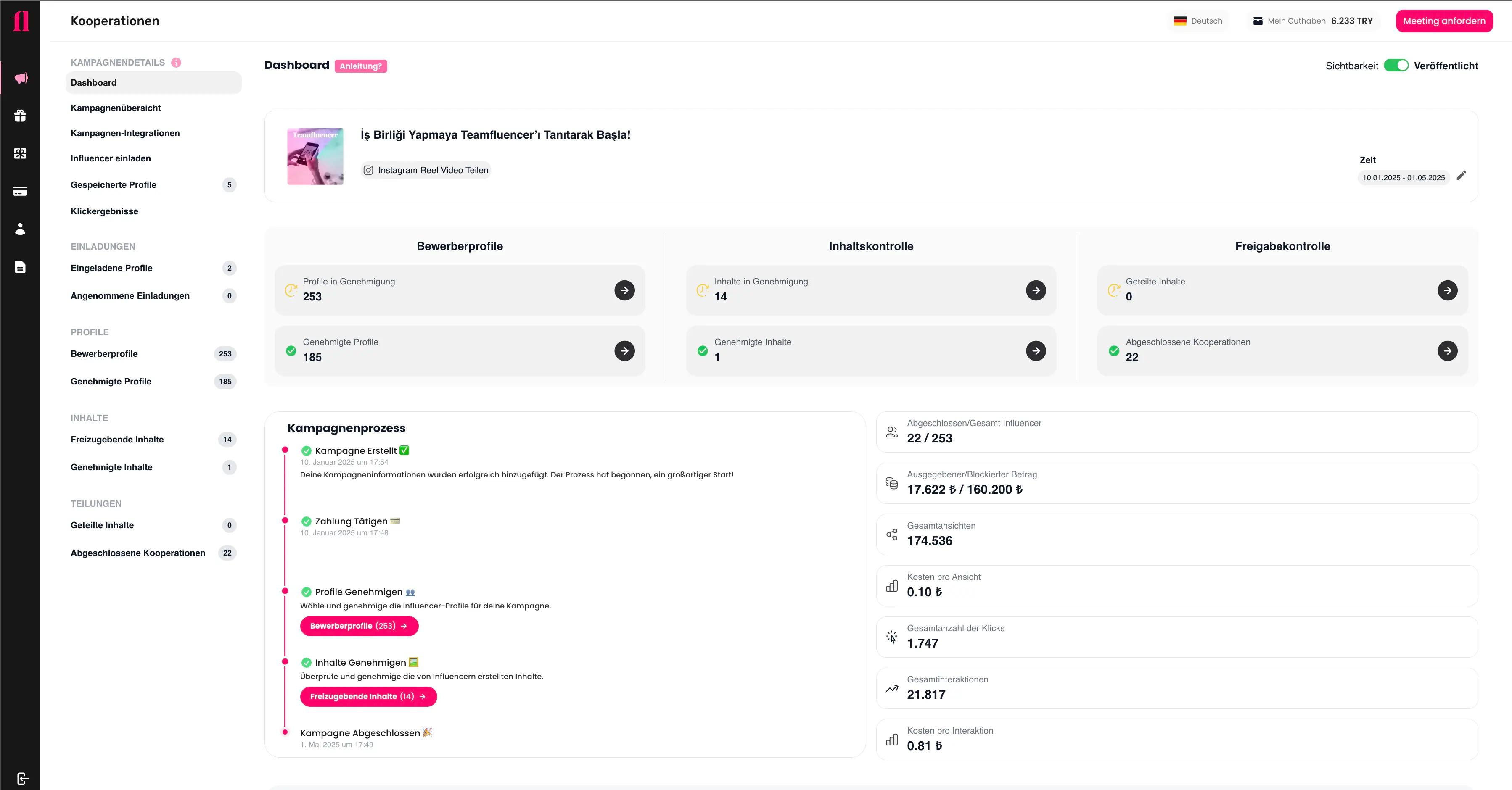Open the gift icon in sidebar

tap(21, 116)
